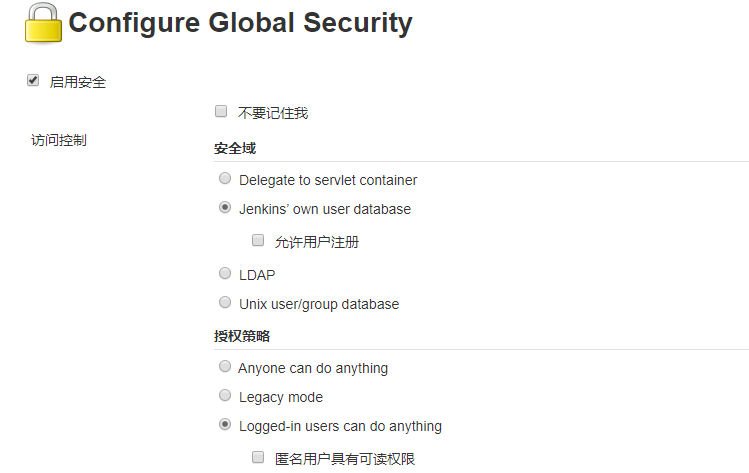
Task: Choose Anyone can do anything radio
Action: coord(225,367)
